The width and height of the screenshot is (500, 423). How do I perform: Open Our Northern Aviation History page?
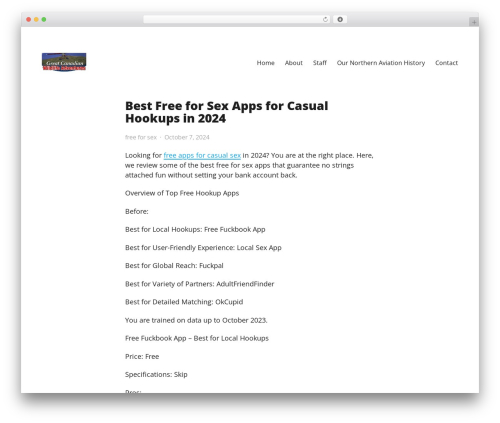381,63
